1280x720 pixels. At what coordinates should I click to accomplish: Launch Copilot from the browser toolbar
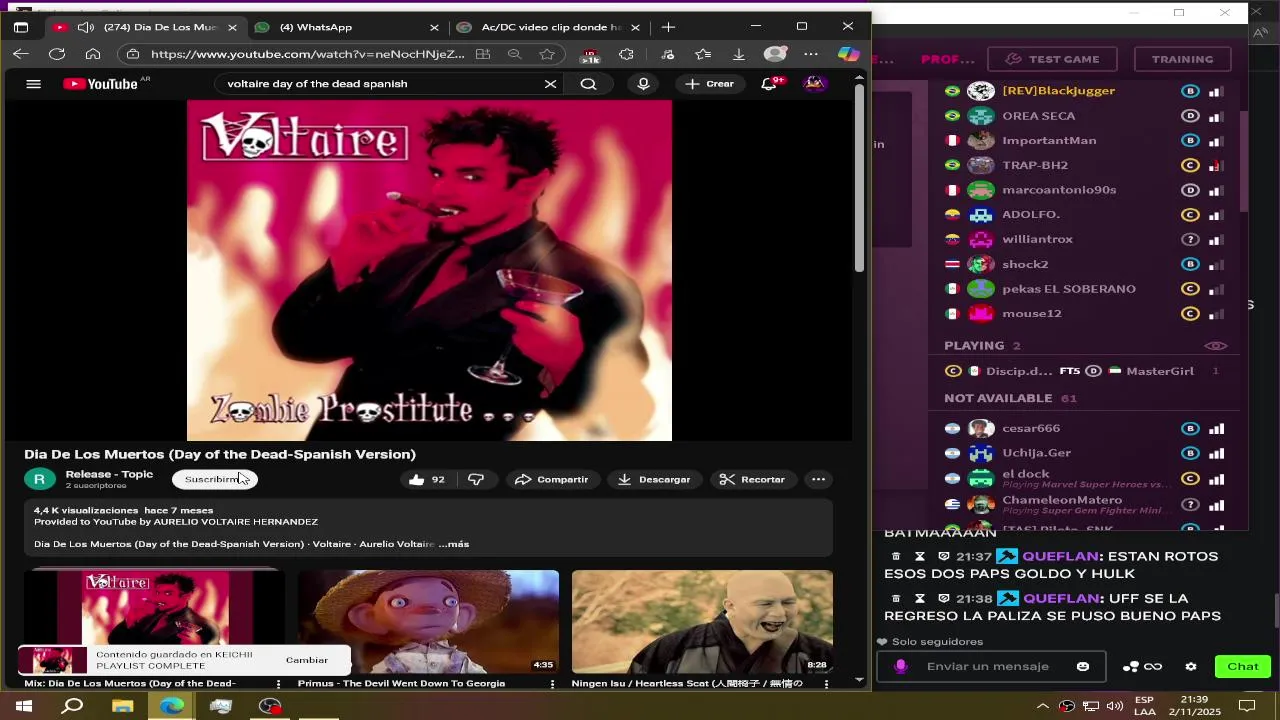point(848,54)
